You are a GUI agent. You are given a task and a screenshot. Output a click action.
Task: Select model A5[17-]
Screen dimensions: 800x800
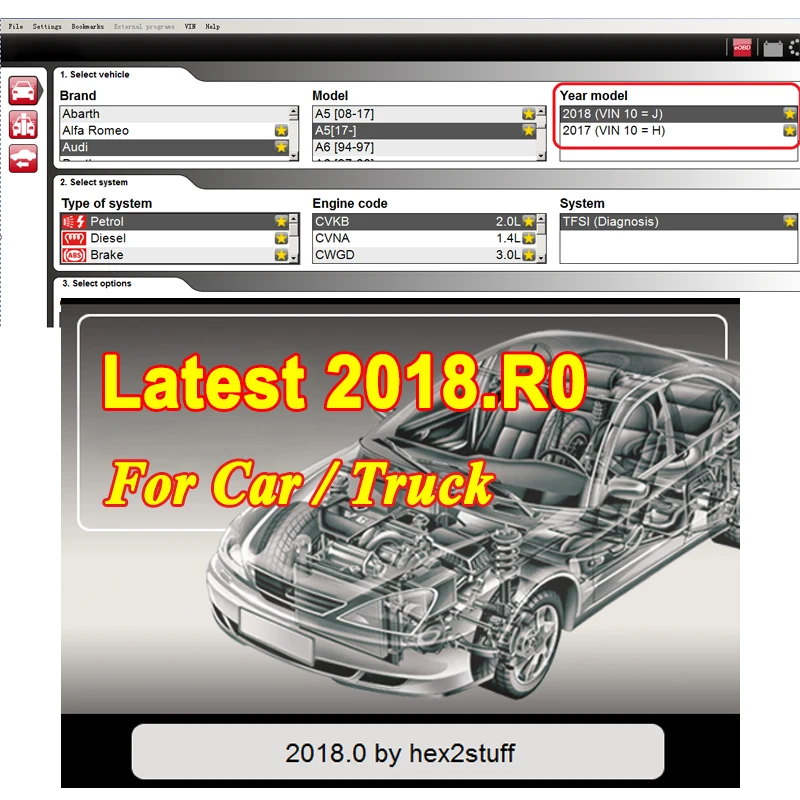point(424,131)
